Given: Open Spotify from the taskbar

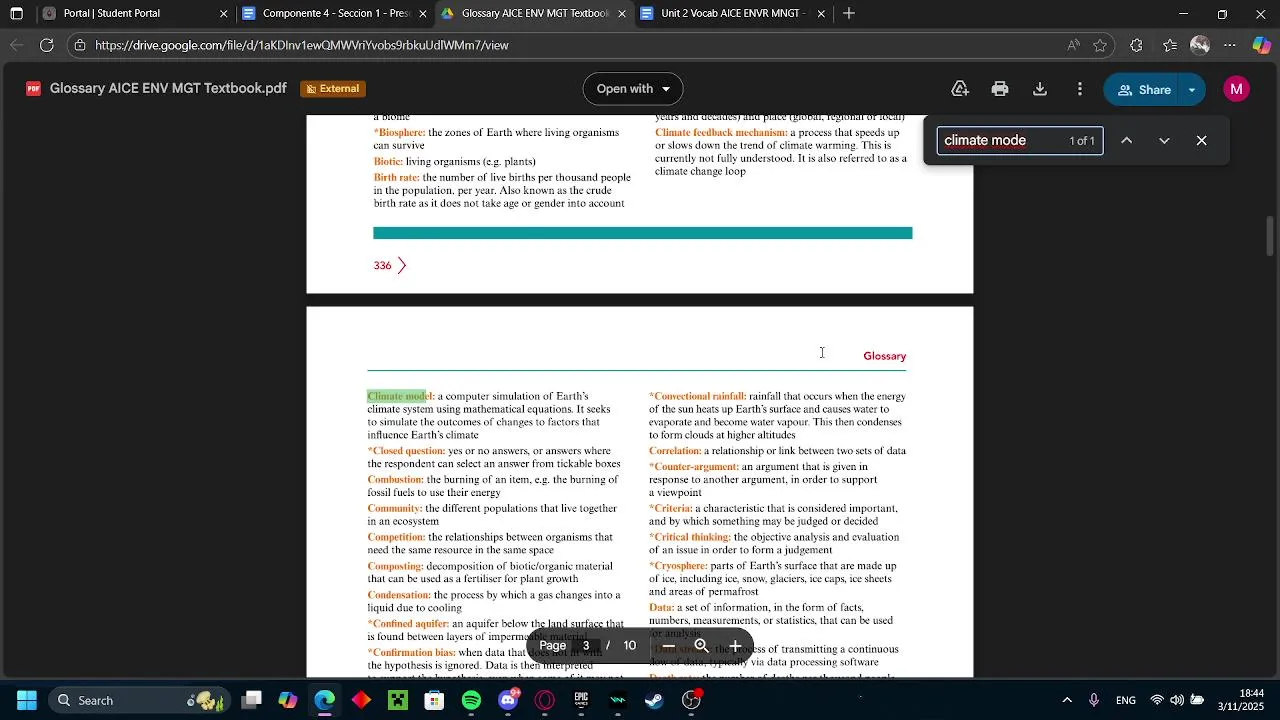Looking at the screenshot, I should [471, 700].
